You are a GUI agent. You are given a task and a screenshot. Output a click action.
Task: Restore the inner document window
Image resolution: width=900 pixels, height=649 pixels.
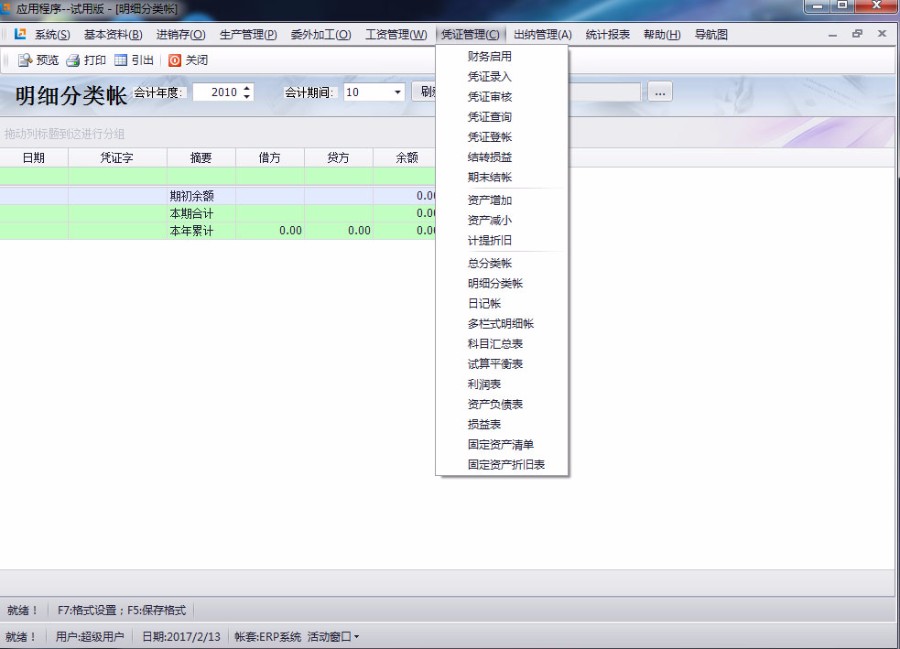[x=857, y=34]
